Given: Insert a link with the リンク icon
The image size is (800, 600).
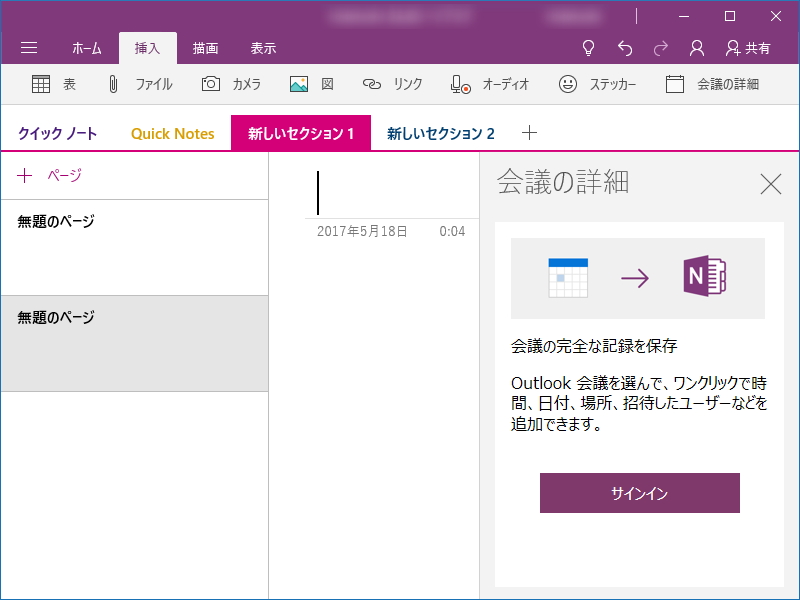Looking at the screenshot, I should [x=392, y=84].
